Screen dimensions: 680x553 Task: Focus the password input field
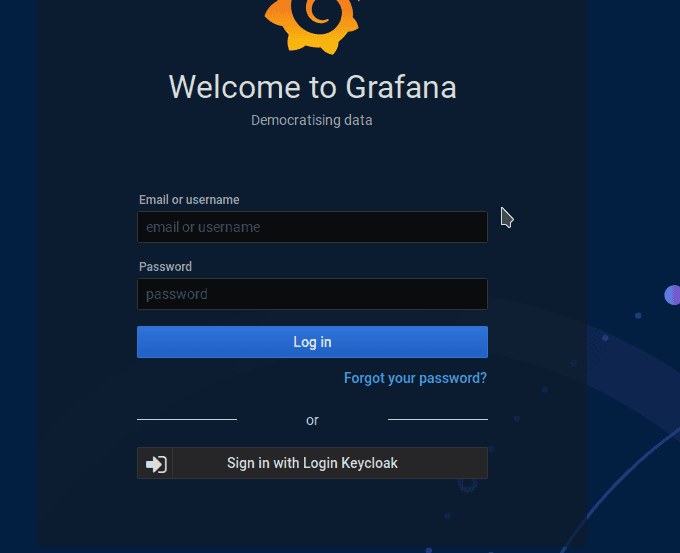pos(312,294)
